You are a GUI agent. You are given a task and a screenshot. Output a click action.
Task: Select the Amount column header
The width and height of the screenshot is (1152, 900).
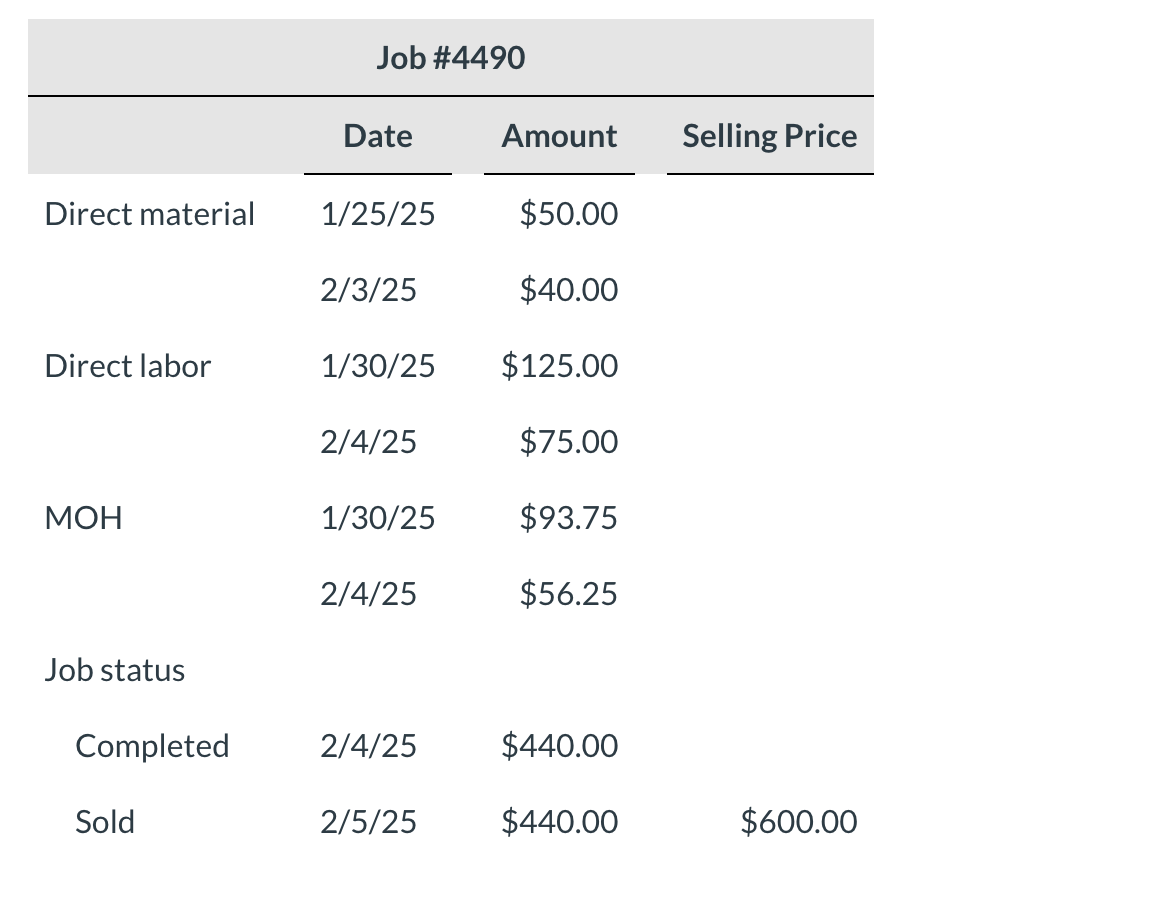tap(559, 136)
